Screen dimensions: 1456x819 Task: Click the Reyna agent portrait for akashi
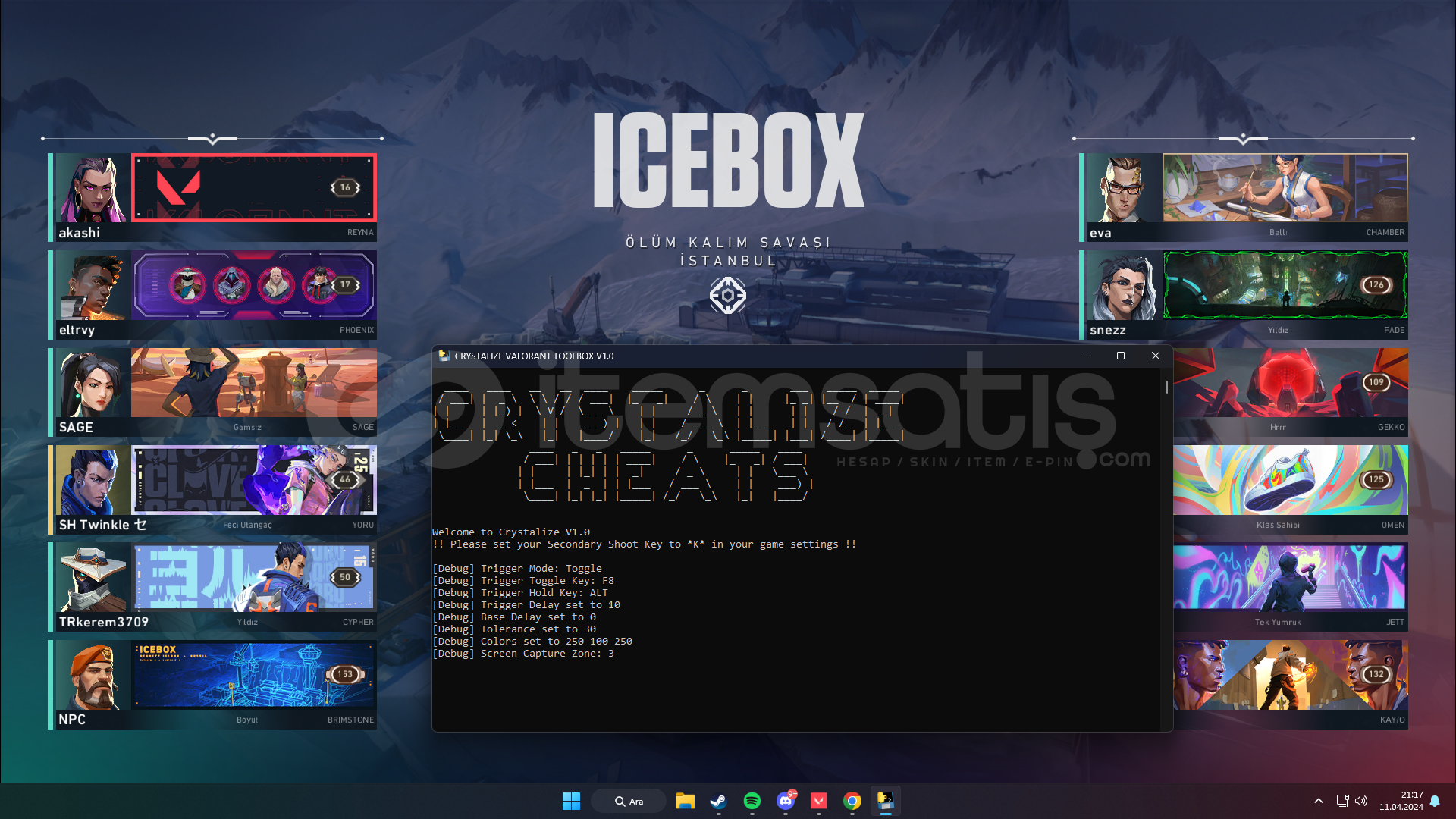click(93, 189)
